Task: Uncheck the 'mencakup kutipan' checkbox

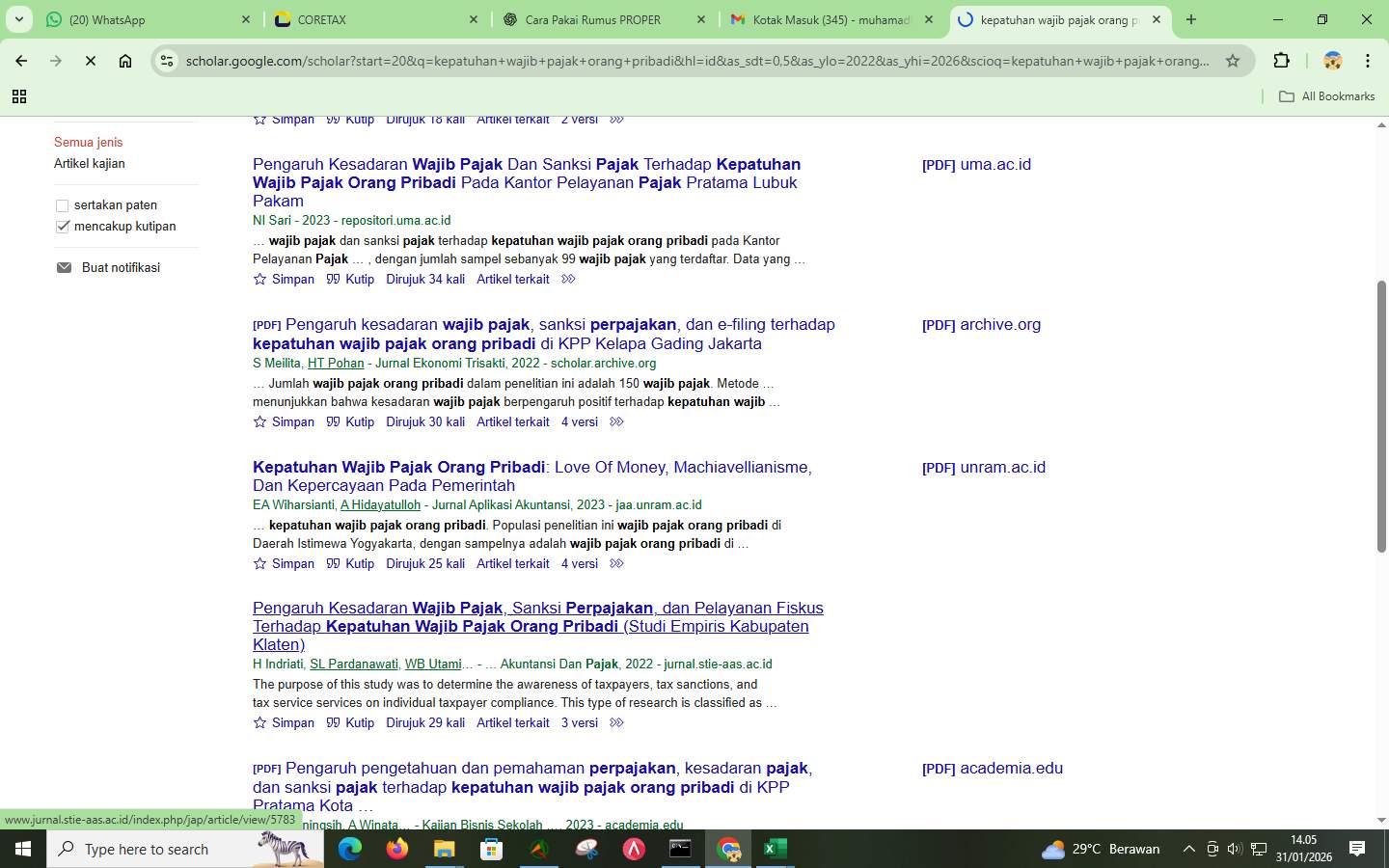Action: click(x=62, y=226)
